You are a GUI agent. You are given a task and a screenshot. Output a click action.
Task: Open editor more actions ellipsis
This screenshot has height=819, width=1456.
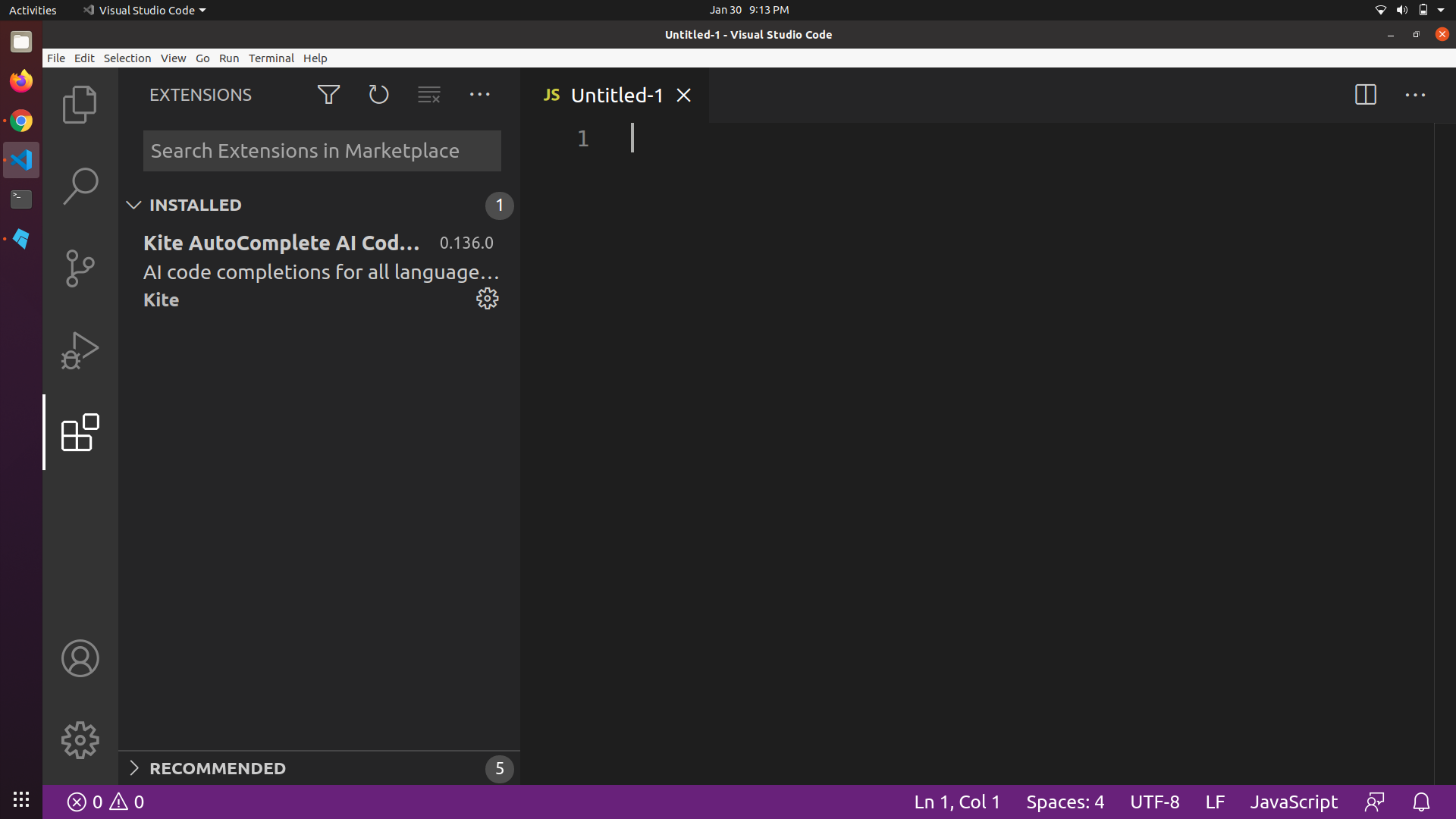tap(1415, 95)
